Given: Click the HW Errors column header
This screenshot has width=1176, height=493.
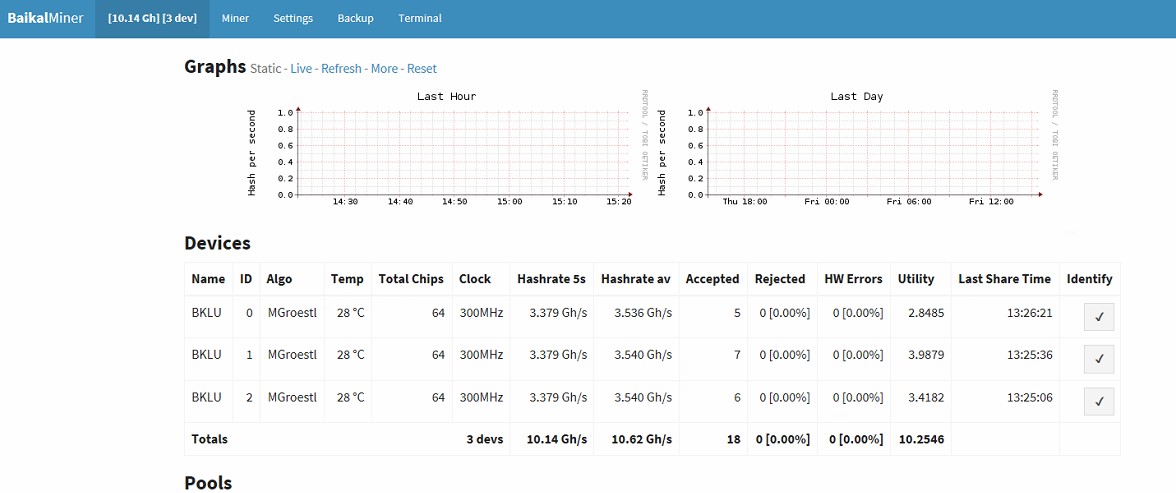Looking at the screenshot, I should tap(854, 279).
